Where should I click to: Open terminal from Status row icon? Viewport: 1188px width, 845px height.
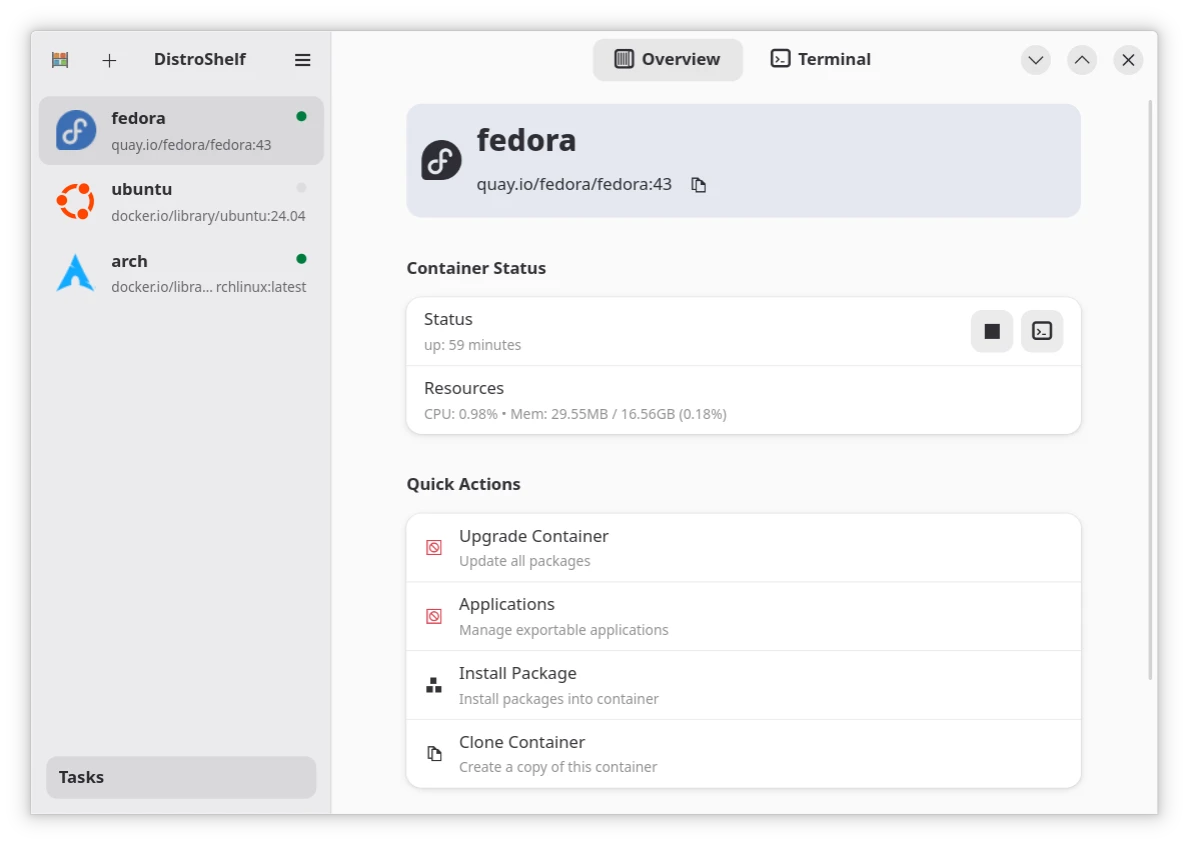(1041, 331)
